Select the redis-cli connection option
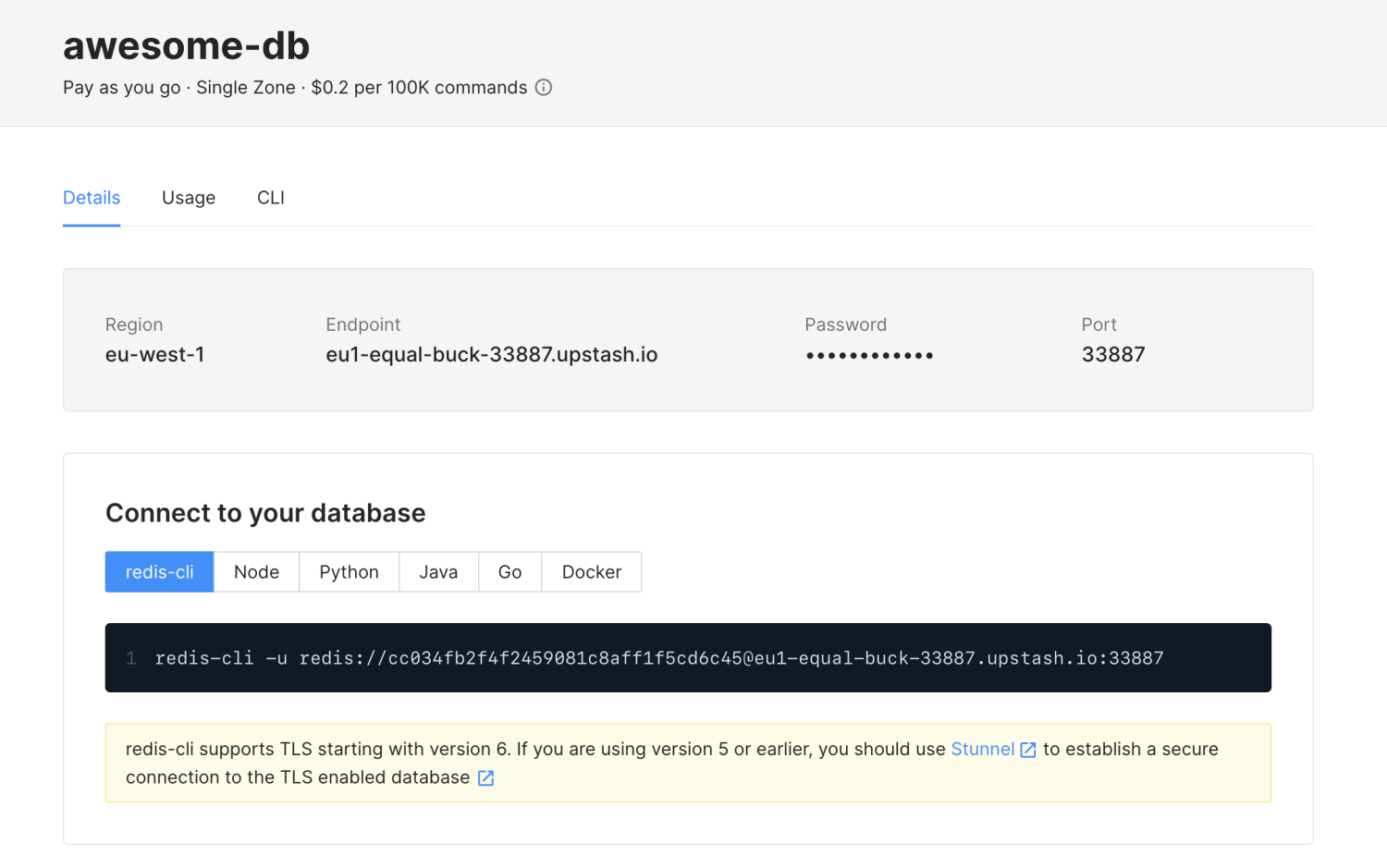 point(159,572)
